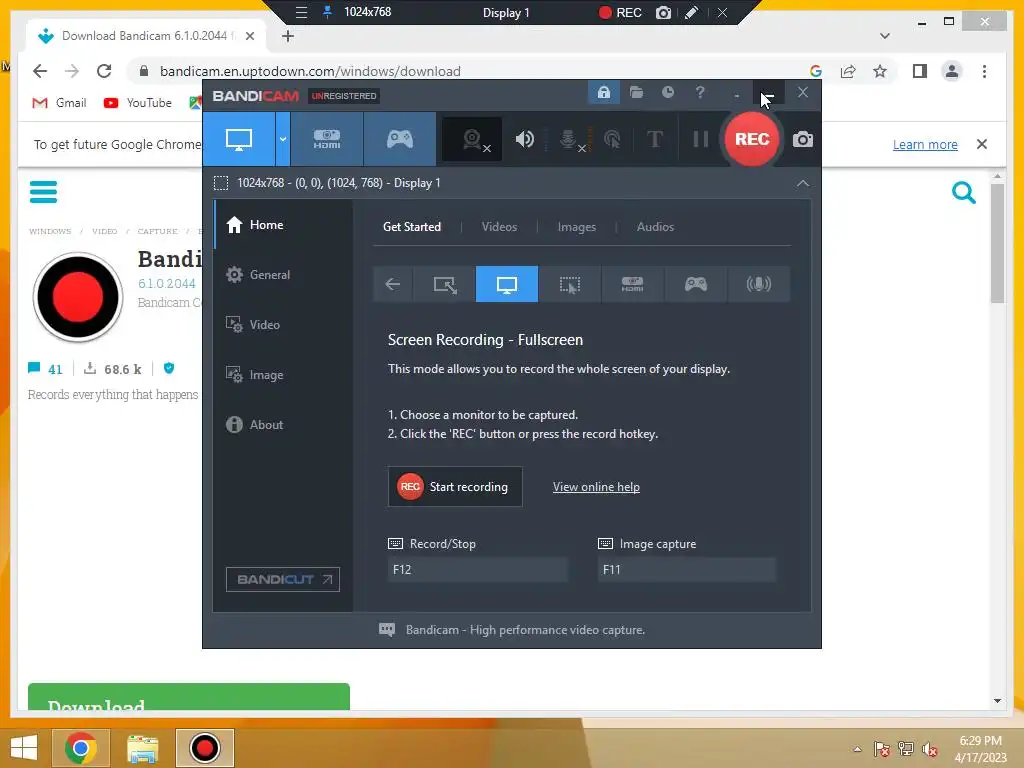Image resolution: width=1024 pixels, height=768 pixels.
Task: Click back arrow in mode selector row
Action: tap(392, 284)
